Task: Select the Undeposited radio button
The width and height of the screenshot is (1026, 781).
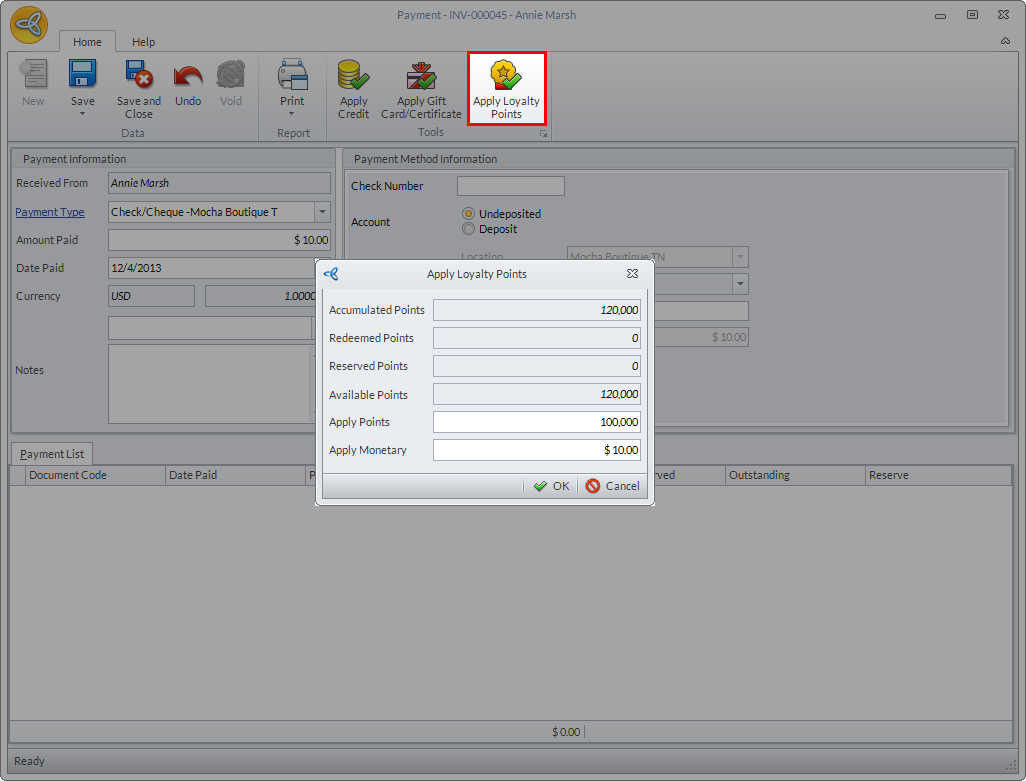Action: pyautogui.click(x=468, y=214)
